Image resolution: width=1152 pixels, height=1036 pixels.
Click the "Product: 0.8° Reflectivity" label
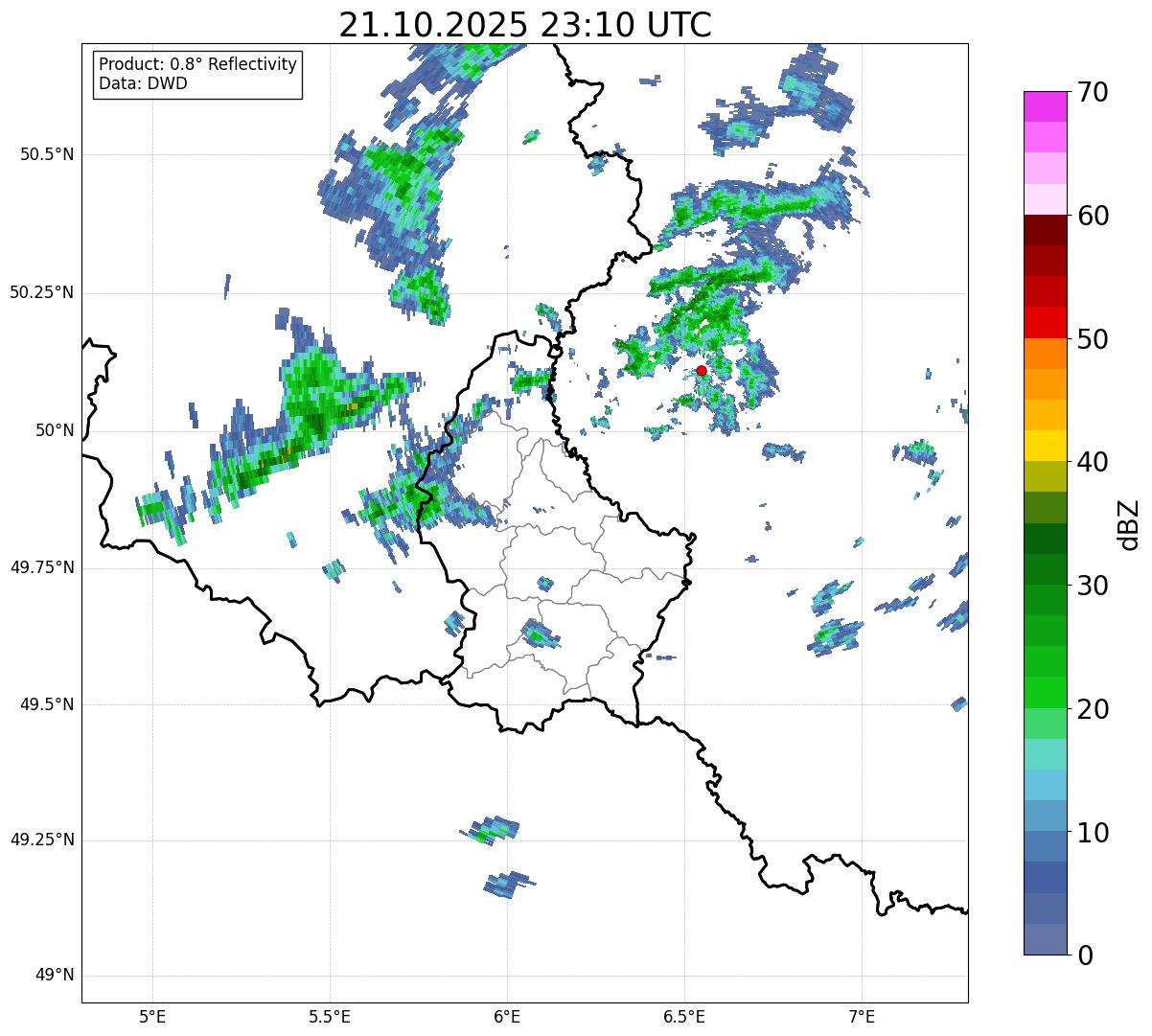pyautogui.click(x=198, y=64)
